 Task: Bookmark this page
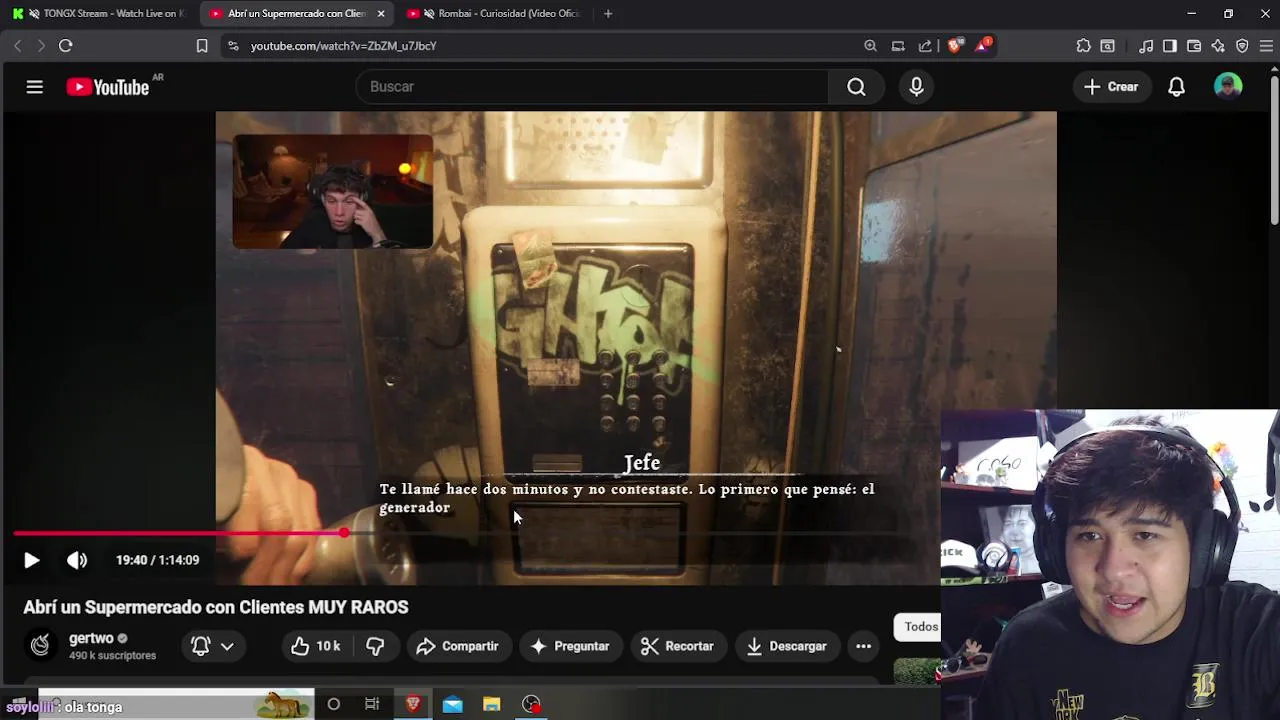click(202, 46)
